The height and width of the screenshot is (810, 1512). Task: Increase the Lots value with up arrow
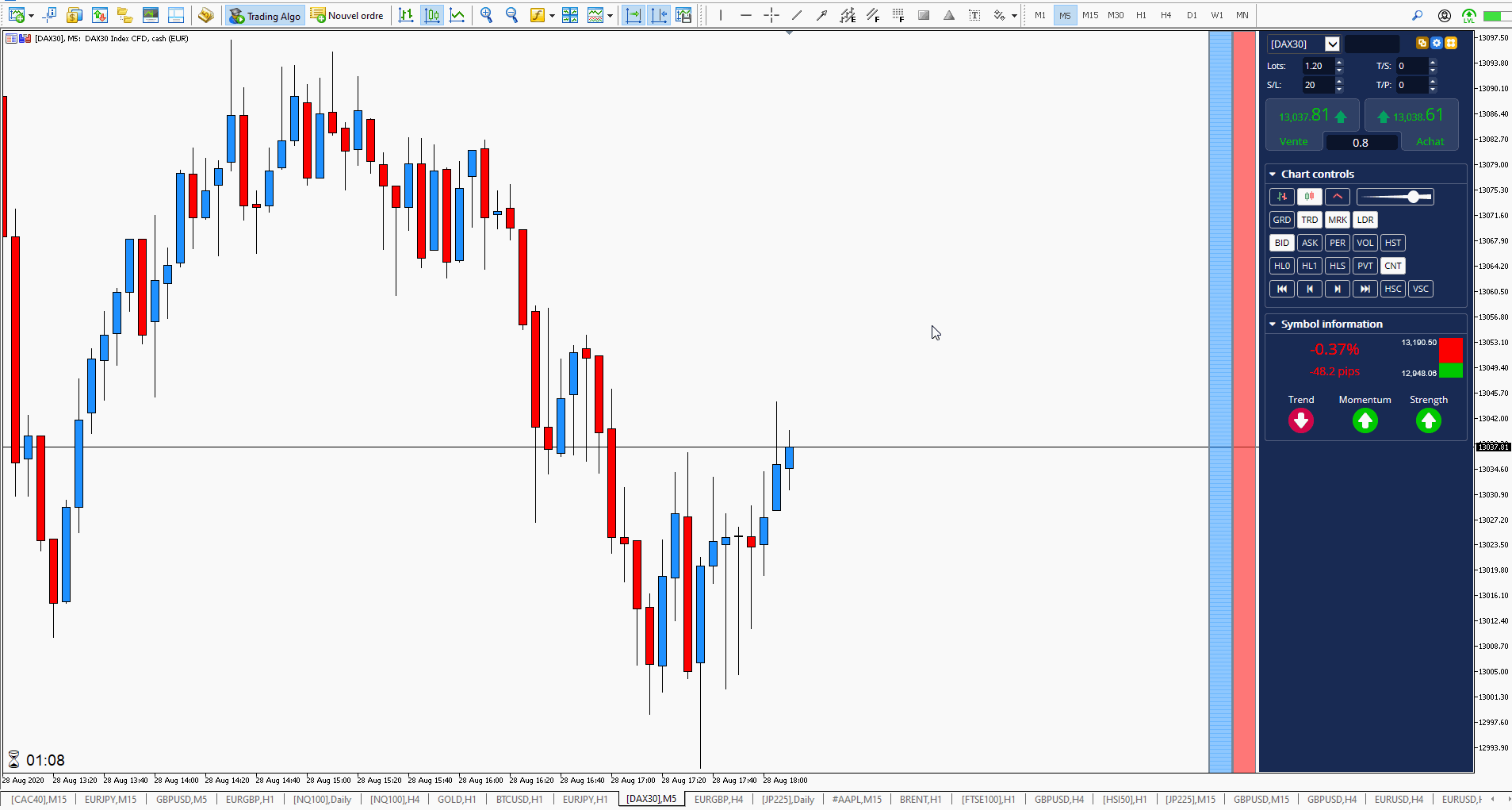(x=1339, y=62)
